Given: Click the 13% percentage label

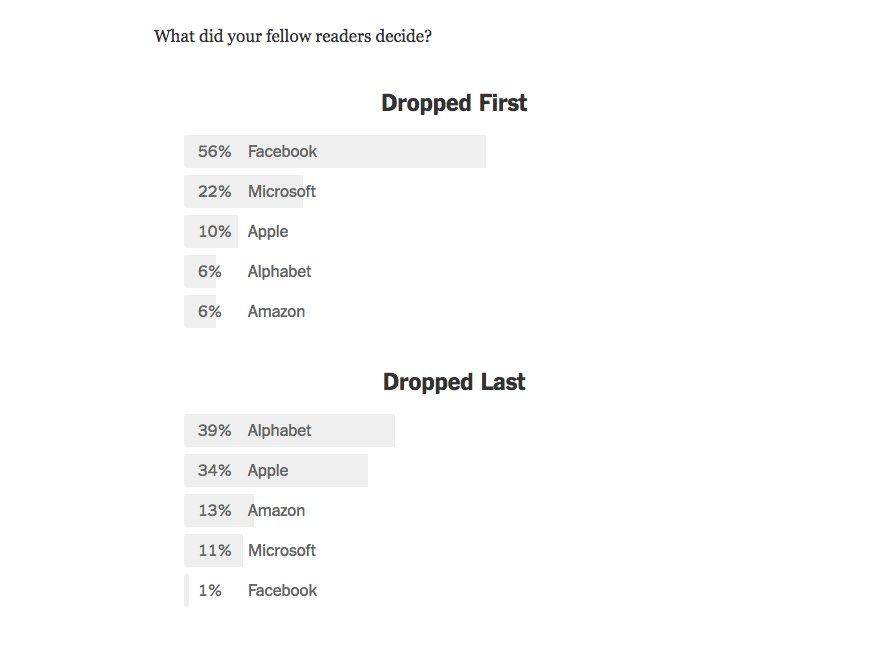Looking at the screenshot, I should point(215,510).
